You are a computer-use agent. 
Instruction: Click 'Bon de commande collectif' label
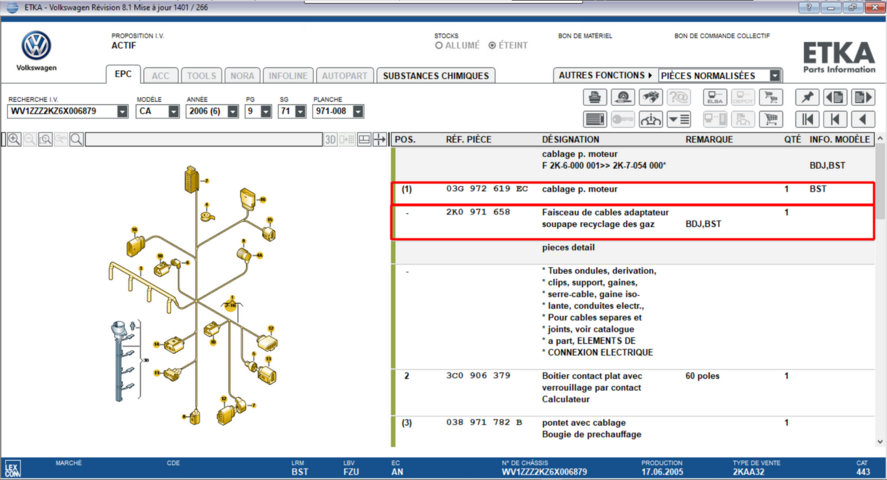click(x=722, y=36)
